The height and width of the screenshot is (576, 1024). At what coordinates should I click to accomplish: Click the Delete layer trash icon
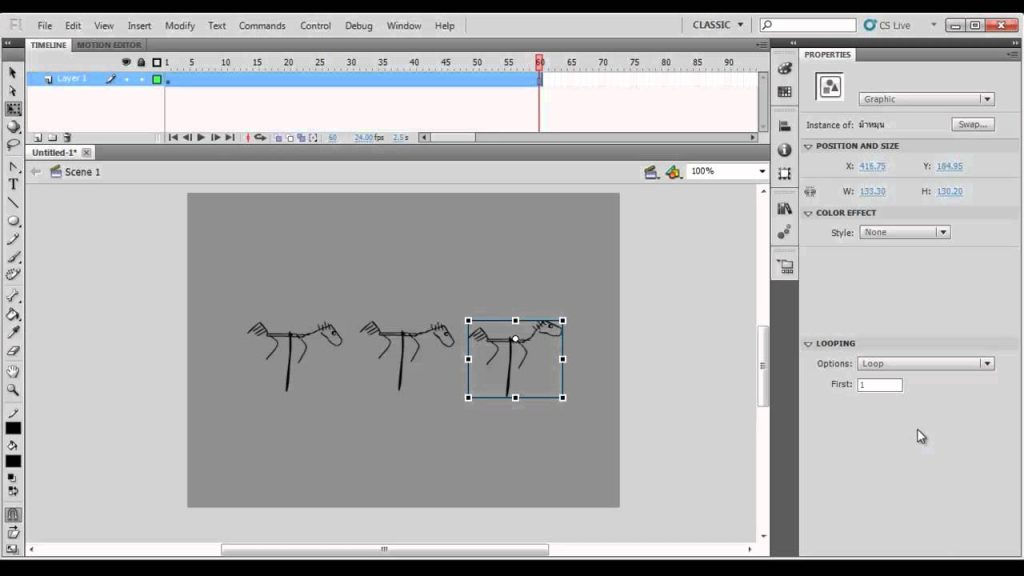tap(67, 138)
